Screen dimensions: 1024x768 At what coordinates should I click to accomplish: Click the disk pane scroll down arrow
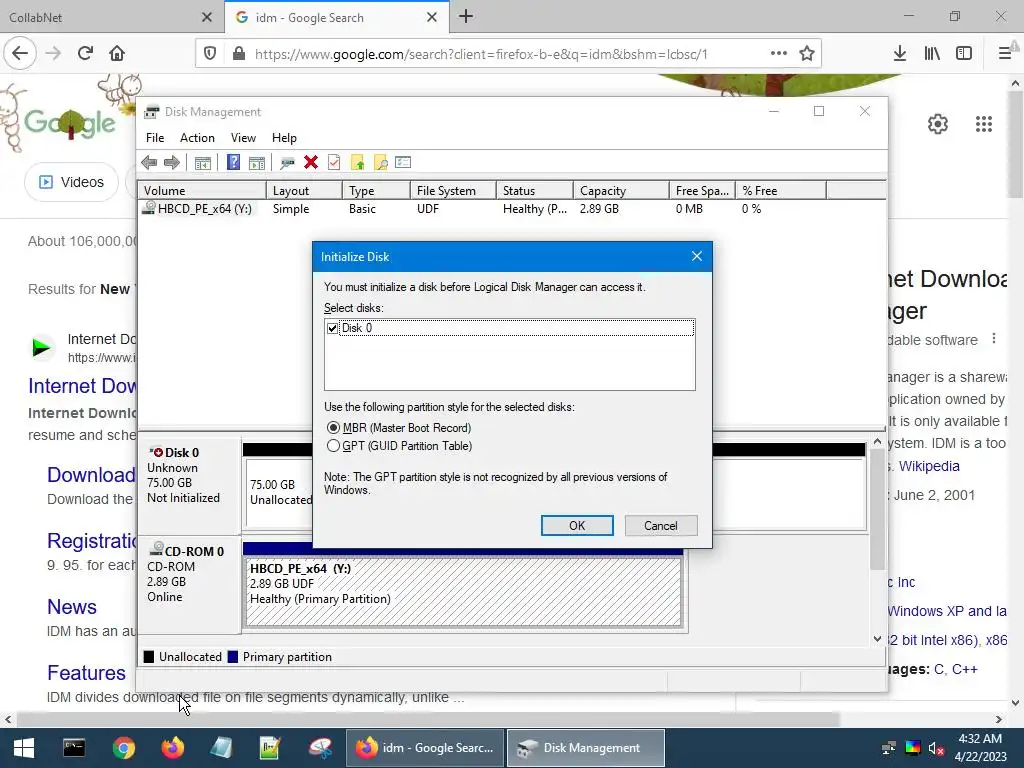(877, 639)
